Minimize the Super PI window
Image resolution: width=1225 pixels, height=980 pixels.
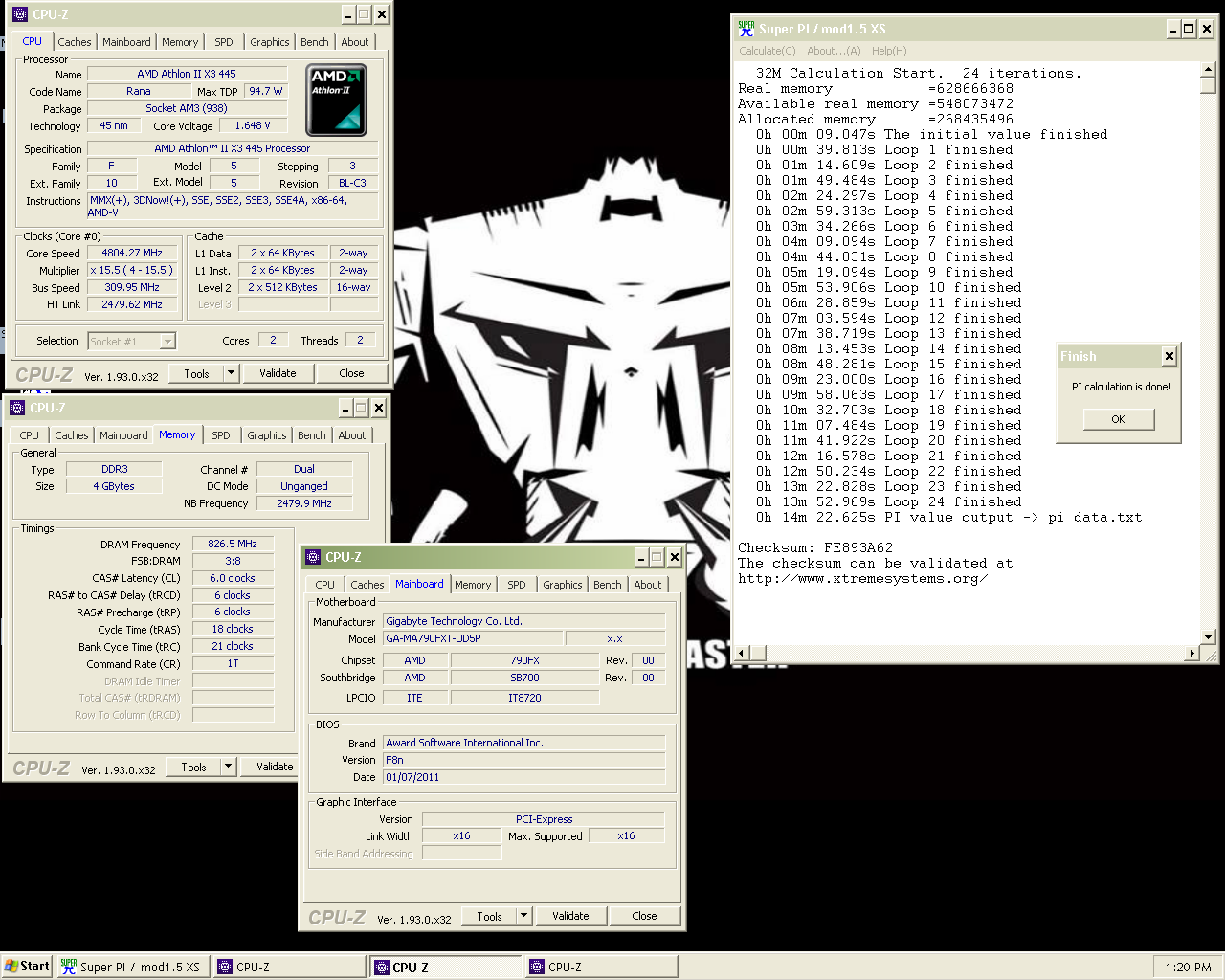pyautogui.click(x=1173, y=29)
